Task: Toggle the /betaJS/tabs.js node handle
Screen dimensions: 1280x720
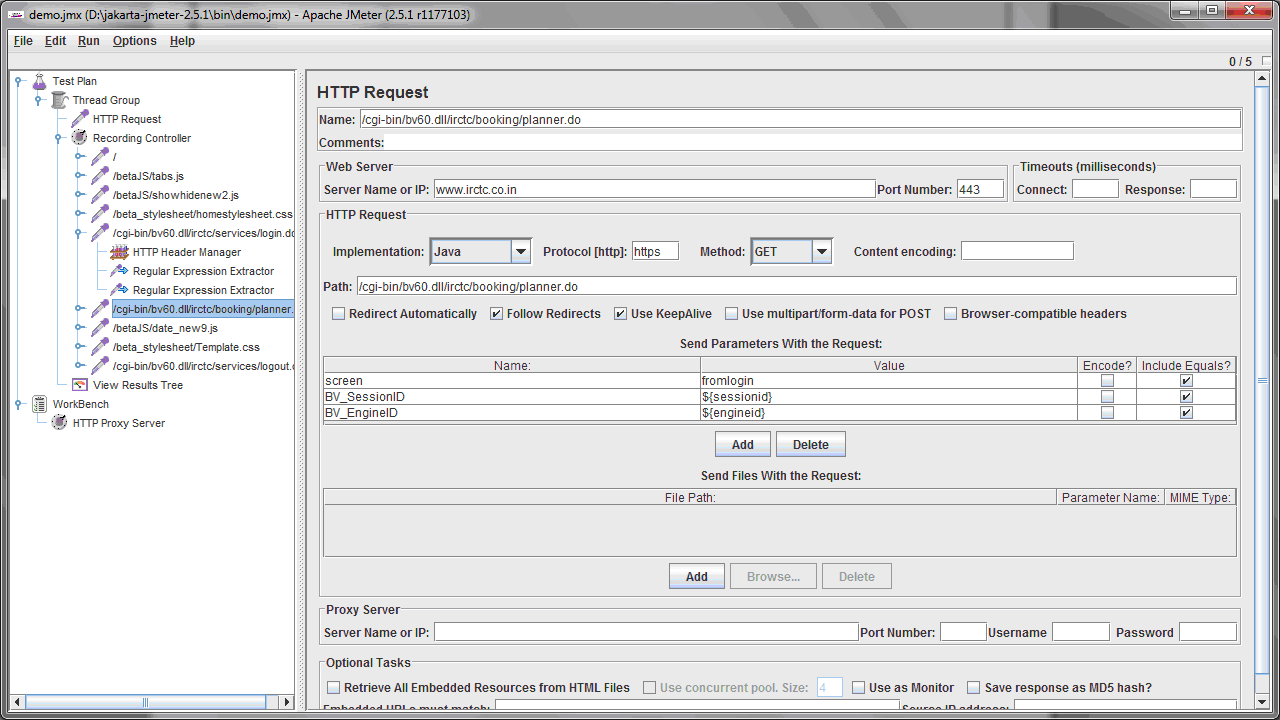Action: [x=79, y=176]
